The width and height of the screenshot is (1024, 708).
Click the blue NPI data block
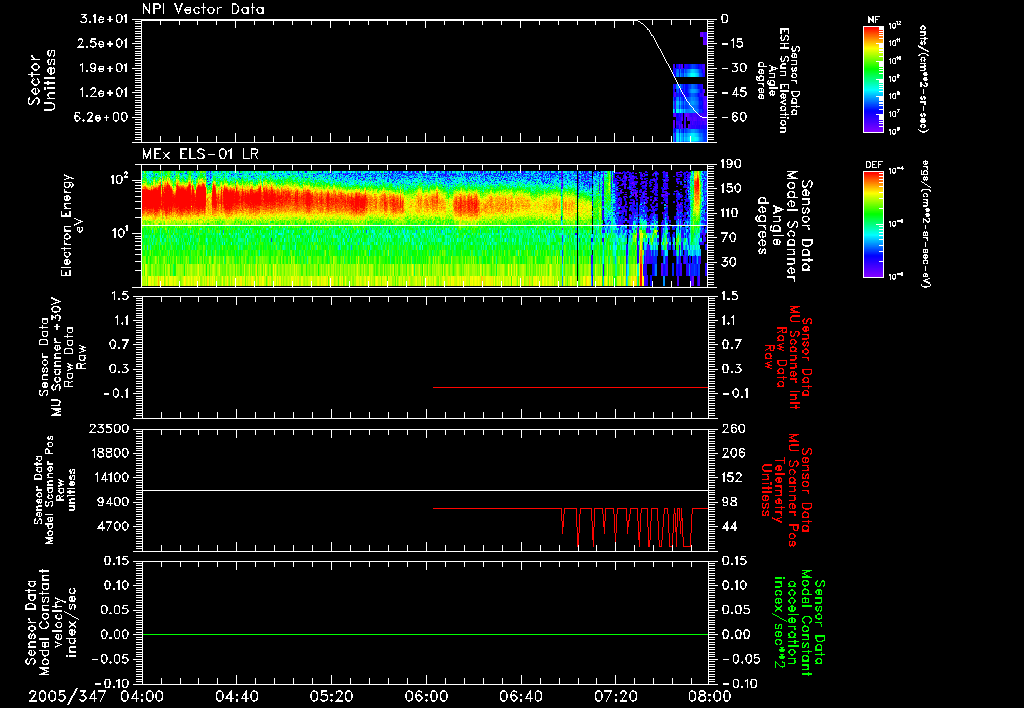coord(690,103)
